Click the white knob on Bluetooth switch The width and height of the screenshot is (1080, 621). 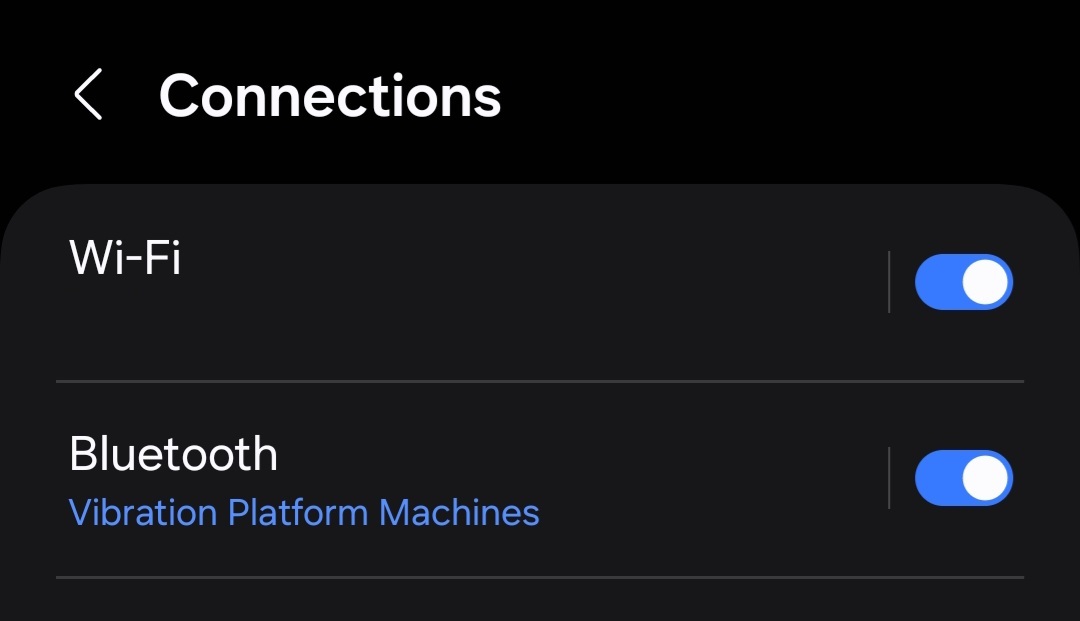click(985, 478)
